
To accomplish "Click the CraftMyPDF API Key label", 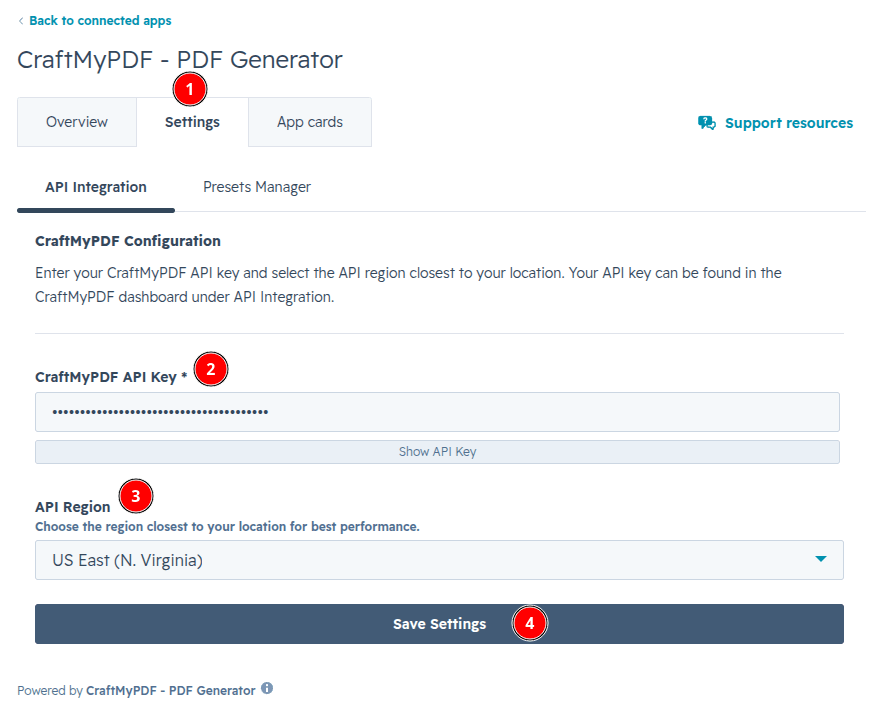I will [111, 377].
